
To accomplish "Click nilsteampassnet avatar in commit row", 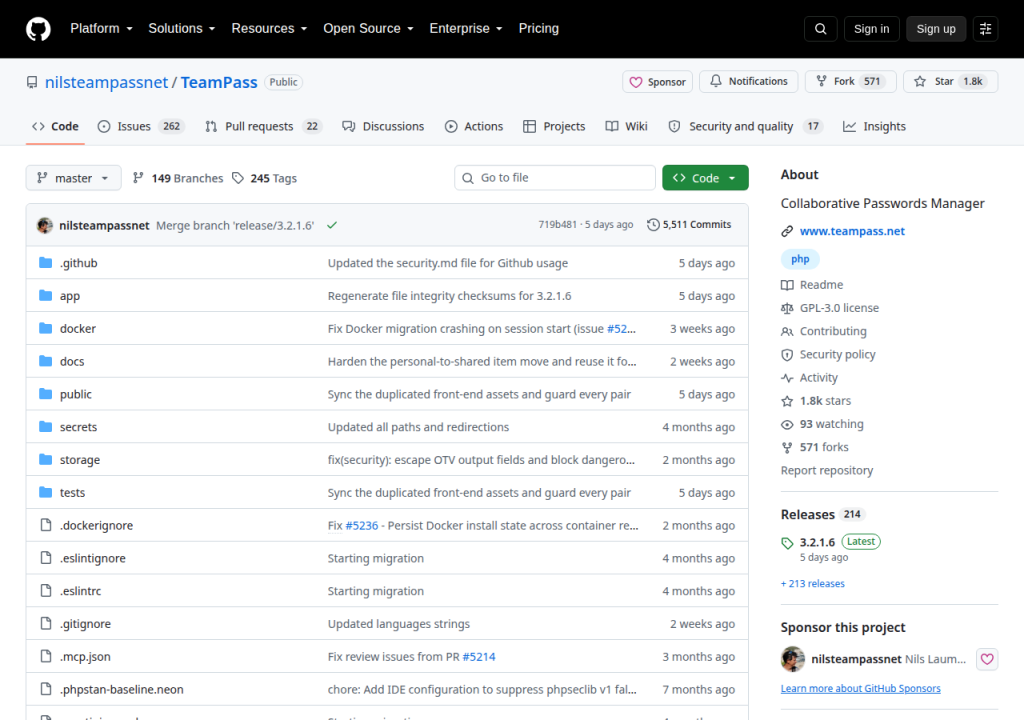I will (x=44, y=225).
